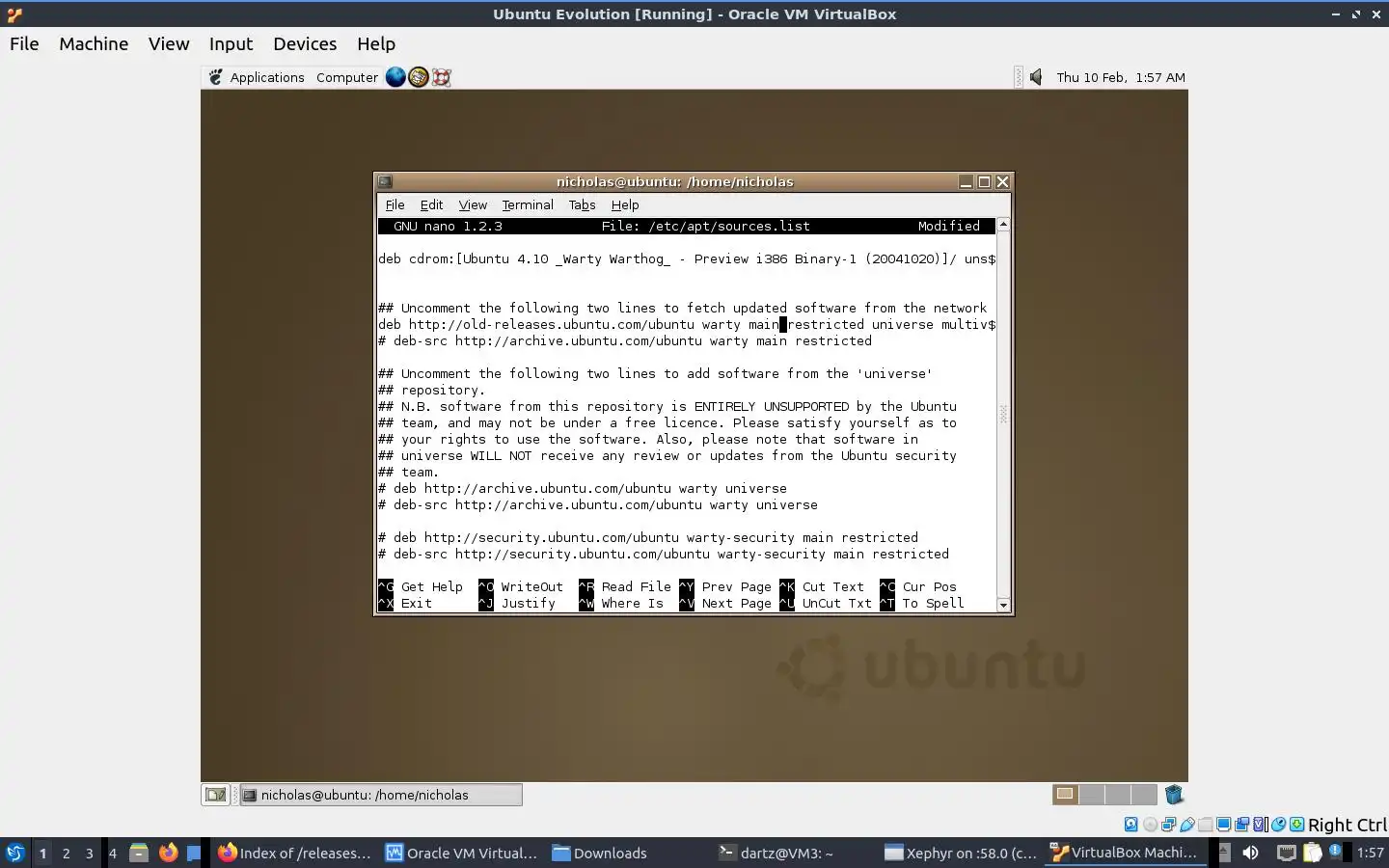This screenshot has height=868, width=1389.
Task: Open the VirtualBox Devices menu
Action: coord(305,43)
